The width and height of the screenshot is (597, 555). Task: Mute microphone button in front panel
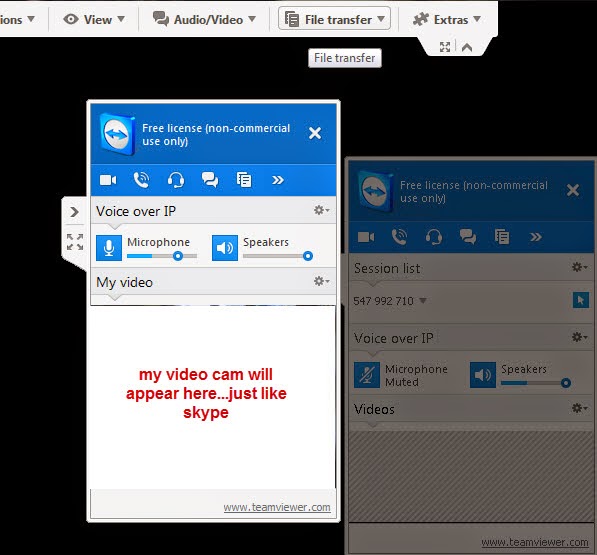point(109,248)
